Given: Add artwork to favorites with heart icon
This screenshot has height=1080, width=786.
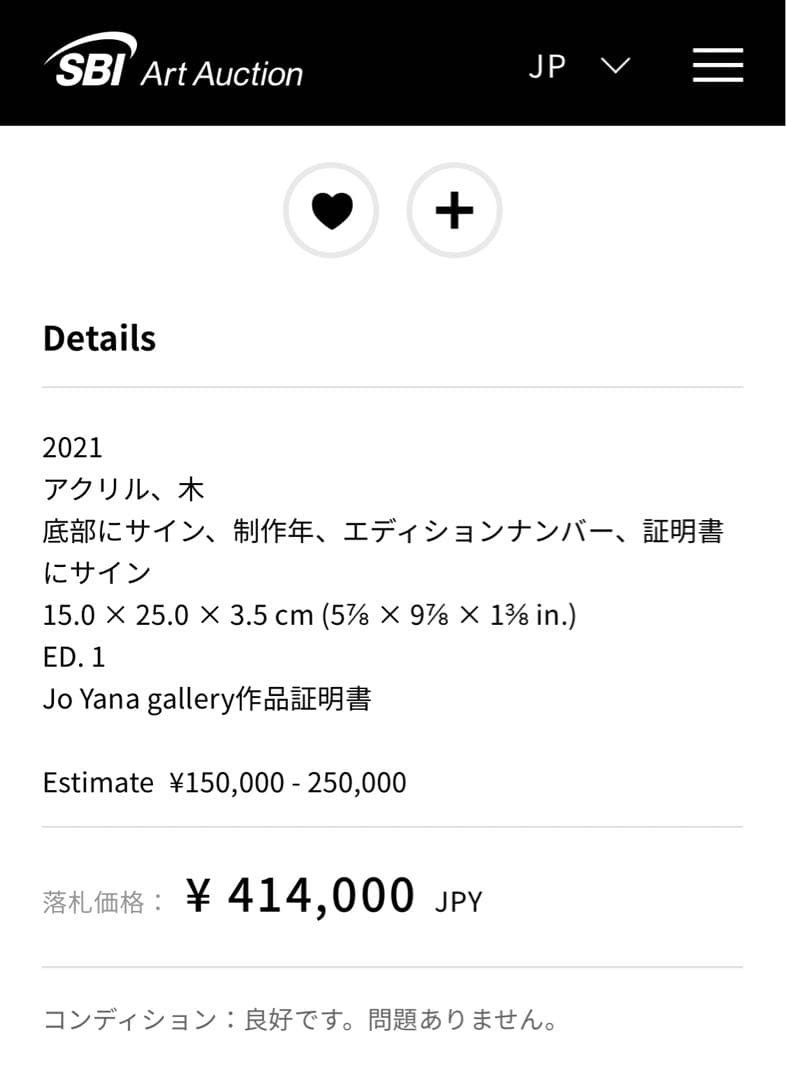Looking at the screenshot, I should pyautogui.click(x=331, y=211).
